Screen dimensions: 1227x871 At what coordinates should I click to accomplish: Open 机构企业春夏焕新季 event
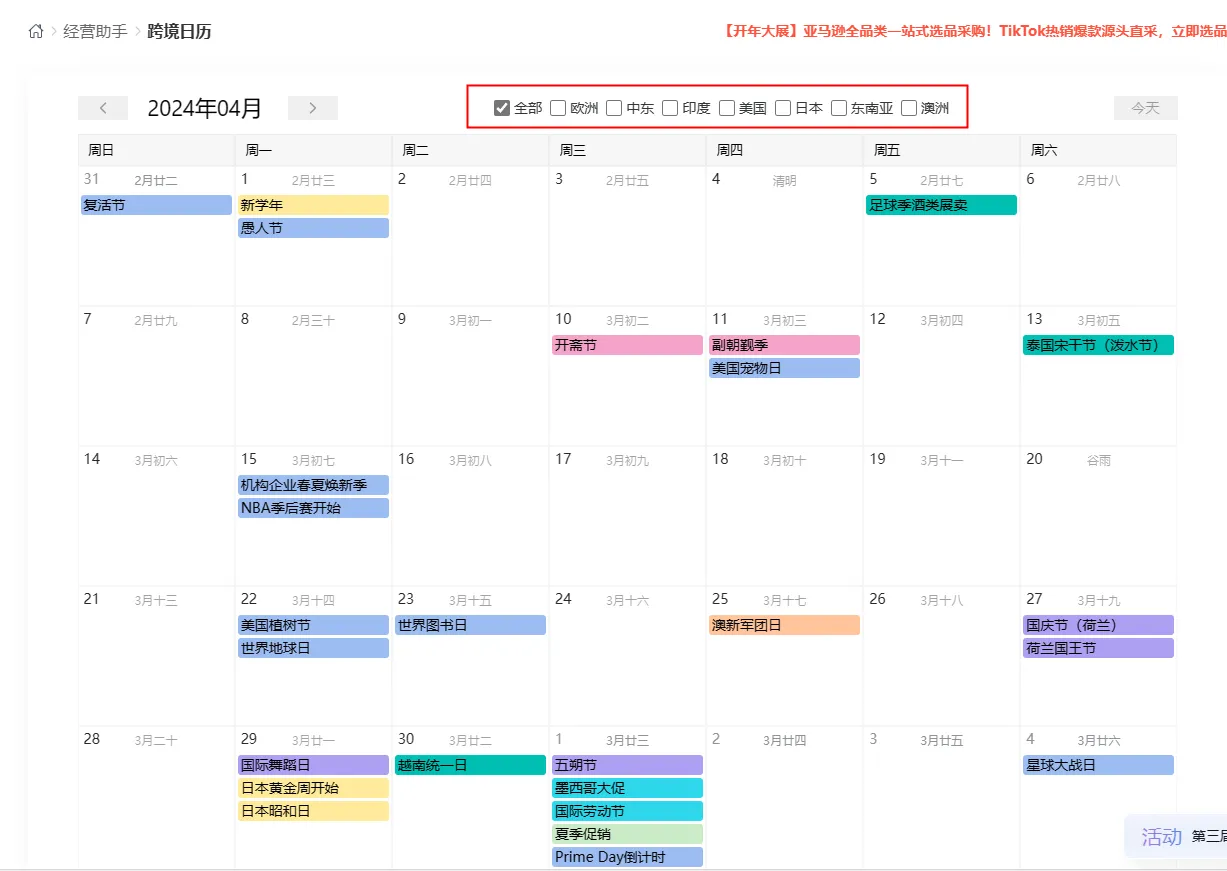313,485
